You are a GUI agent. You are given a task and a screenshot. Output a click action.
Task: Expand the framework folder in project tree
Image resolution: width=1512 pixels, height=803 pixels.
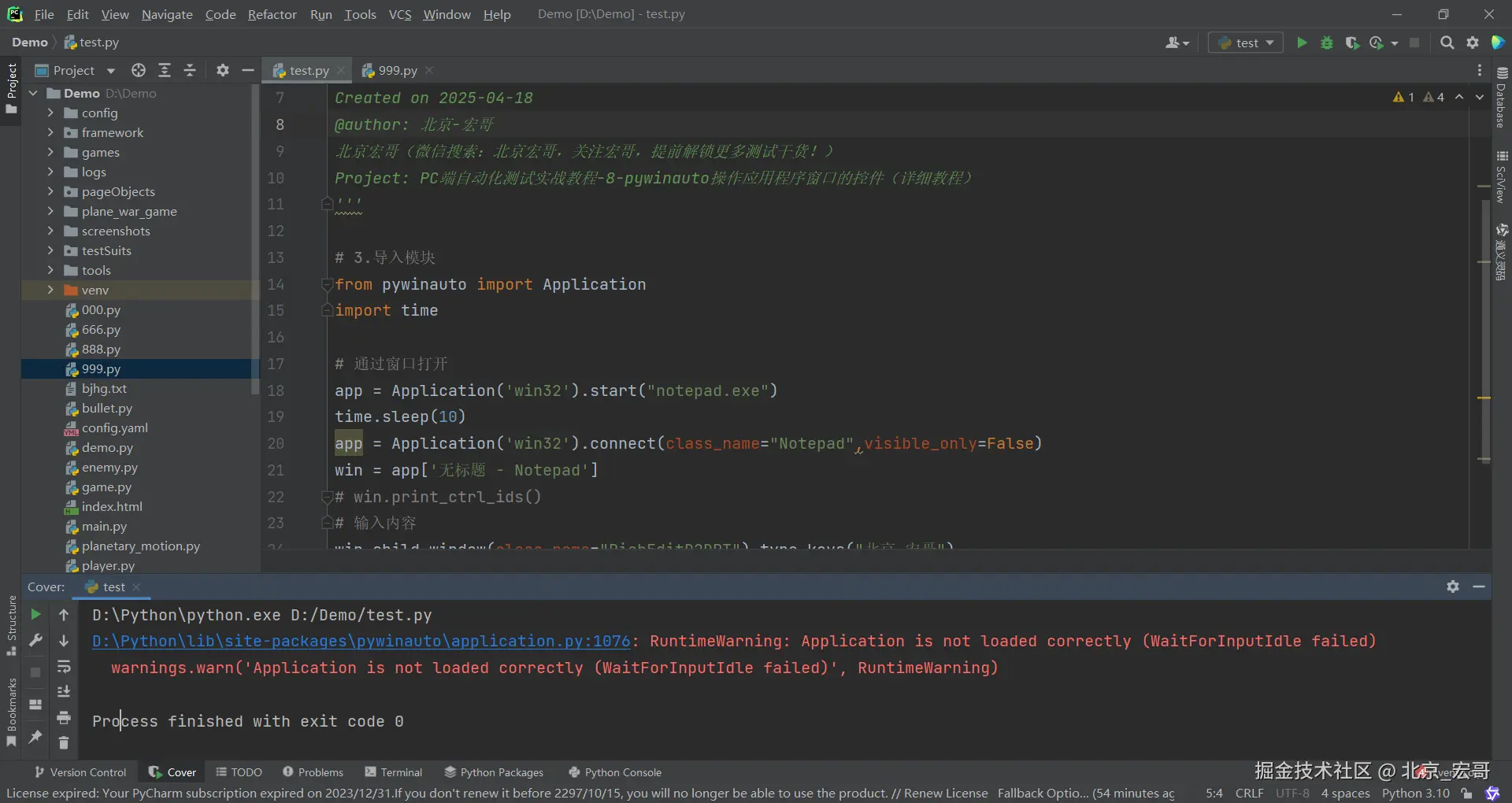[x=50, y=132]
